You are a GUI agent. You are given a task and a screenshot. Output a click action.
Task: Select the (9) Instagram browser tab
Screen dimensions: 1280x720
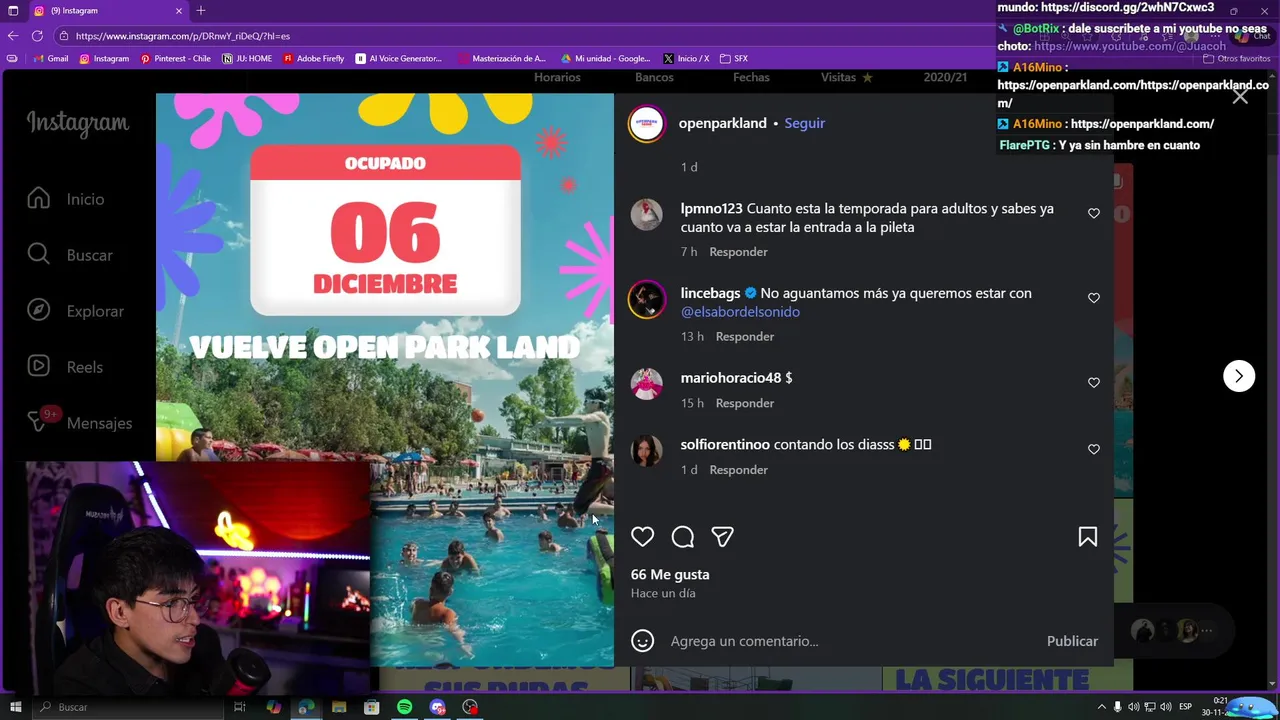(108, 11)
